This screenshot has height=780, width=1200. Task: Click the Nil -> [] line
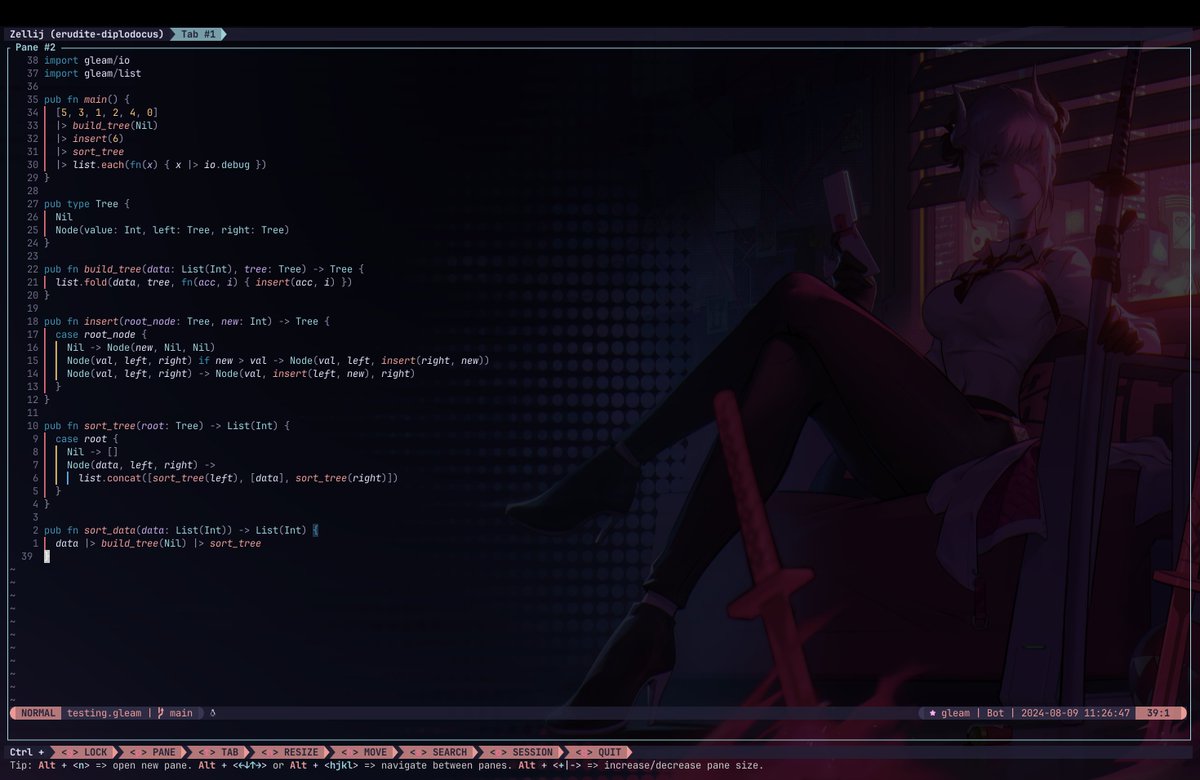[93, 451]
